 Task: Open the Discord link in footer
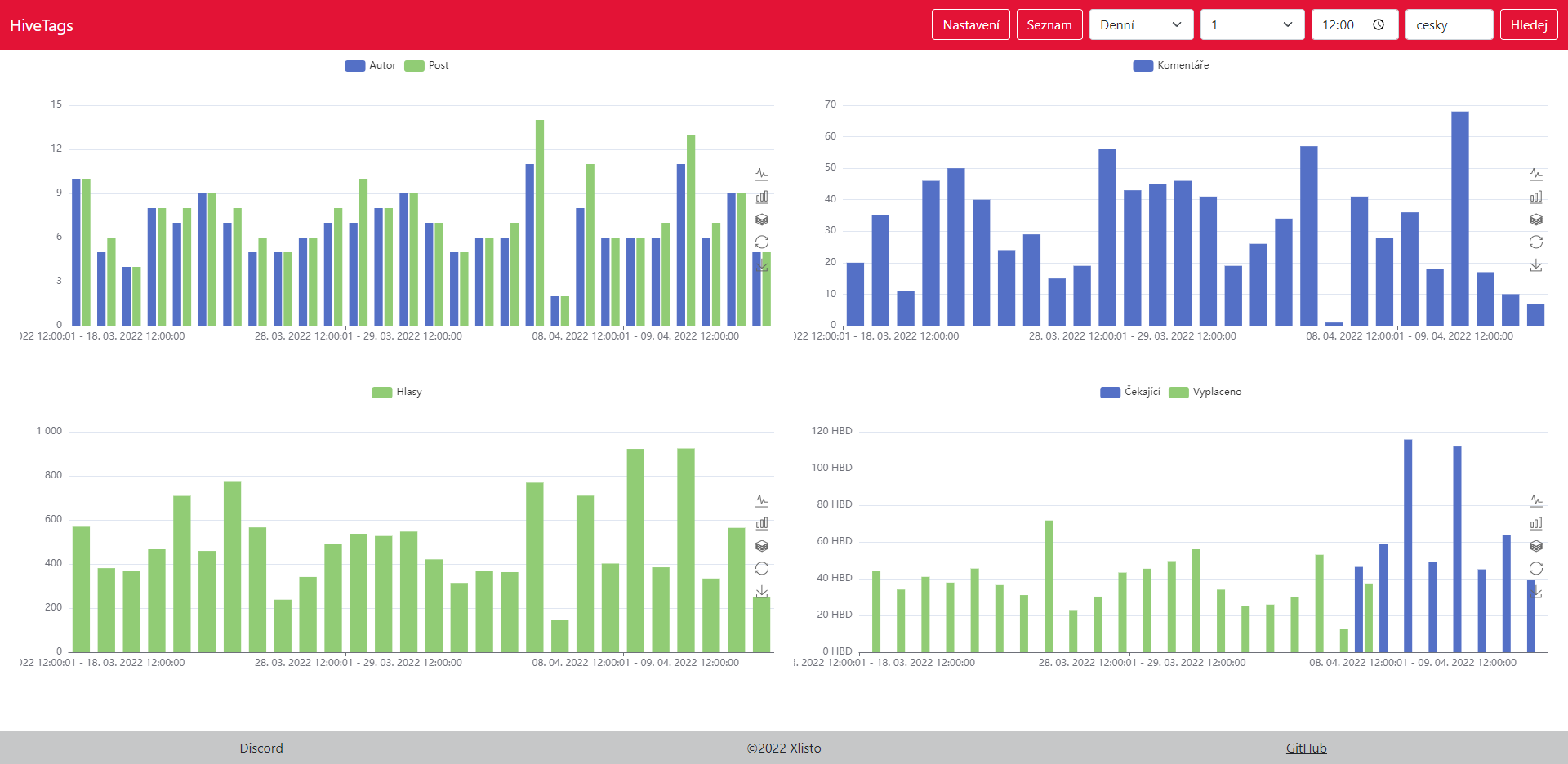pos(261,748)
